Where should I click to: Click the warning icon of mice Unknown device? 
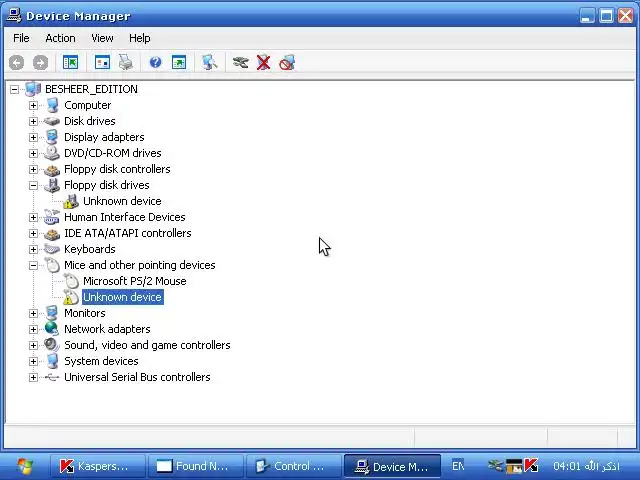(x=71, y=297)
